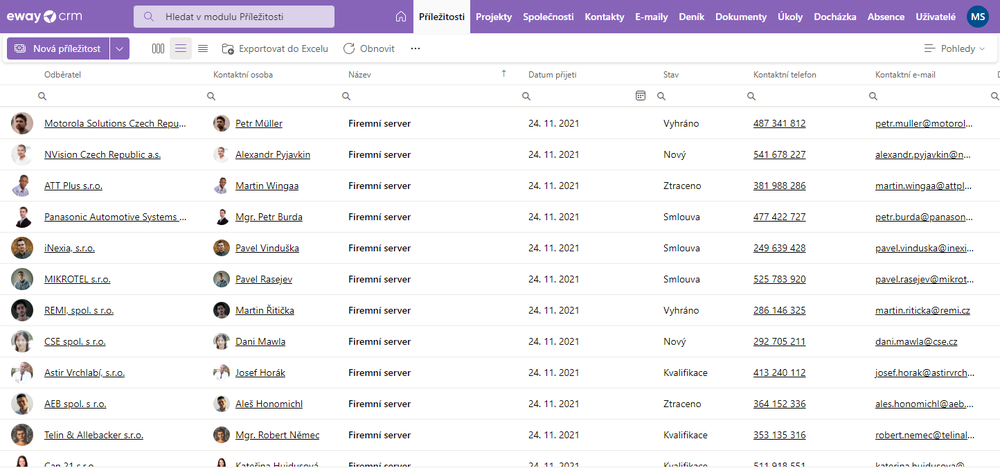1000x475 pixels.
Task: Open the Úkoly tab
Action: (x=790, y=17)
